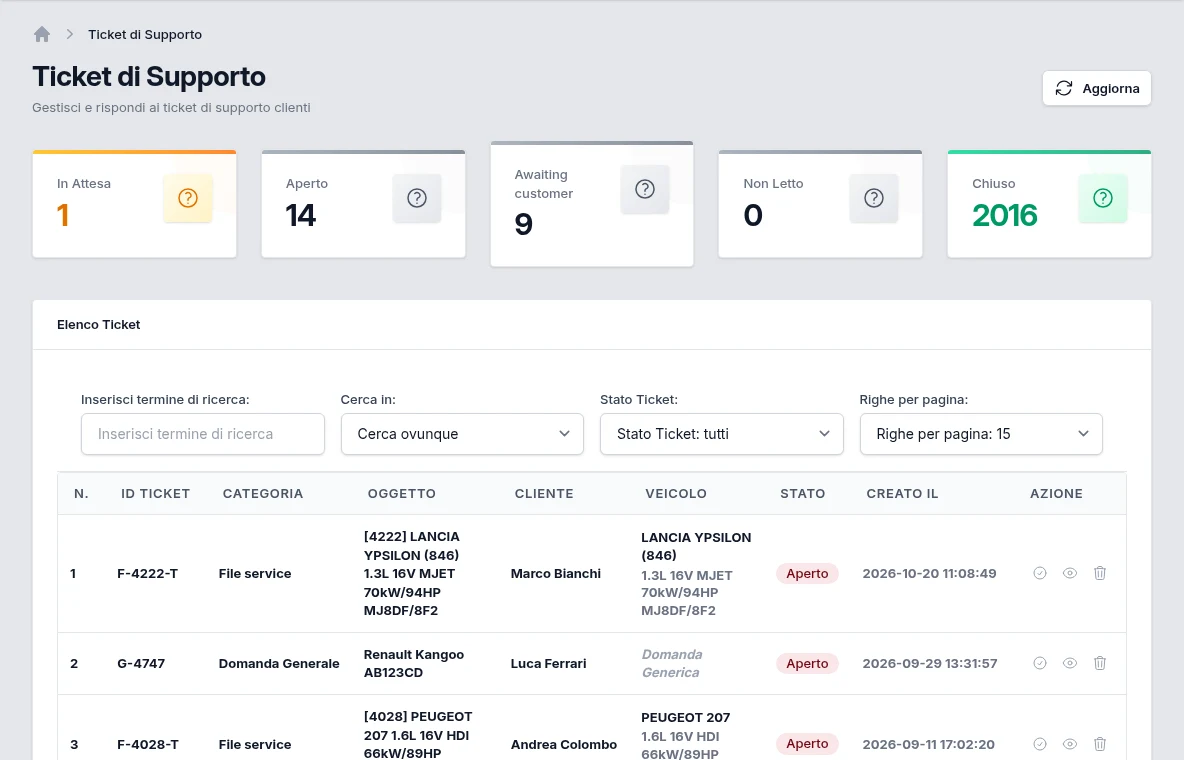
Task: Click Aperto status badge for Luca Ferrari
Action: 807,663
